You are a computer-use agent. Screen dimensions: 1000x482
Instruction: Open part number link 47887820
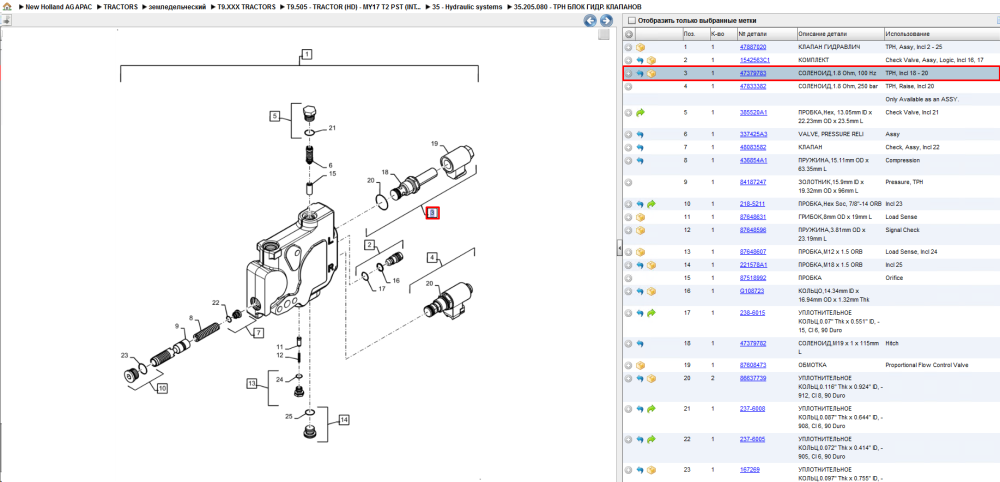click(x=753, y=47)
